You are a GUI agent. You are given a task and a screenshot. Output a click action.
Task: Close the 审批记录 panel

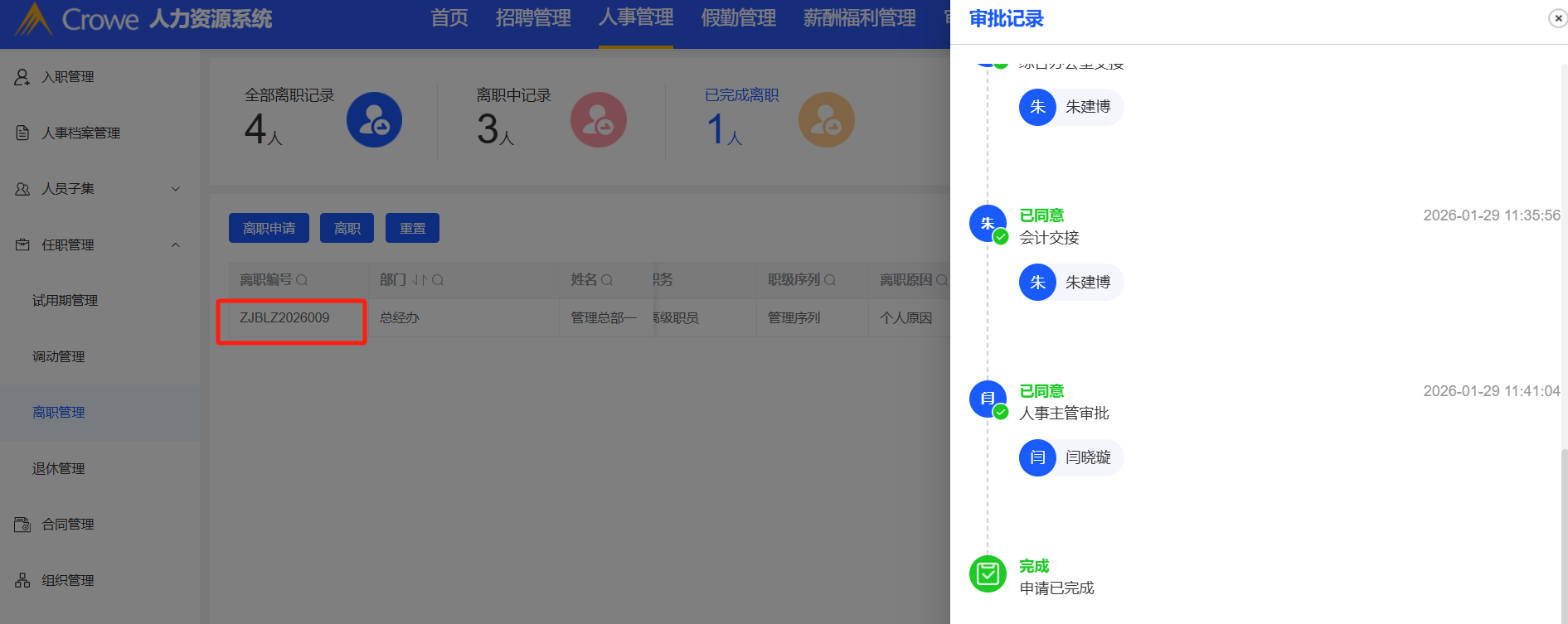click(x=1557, y=18)
